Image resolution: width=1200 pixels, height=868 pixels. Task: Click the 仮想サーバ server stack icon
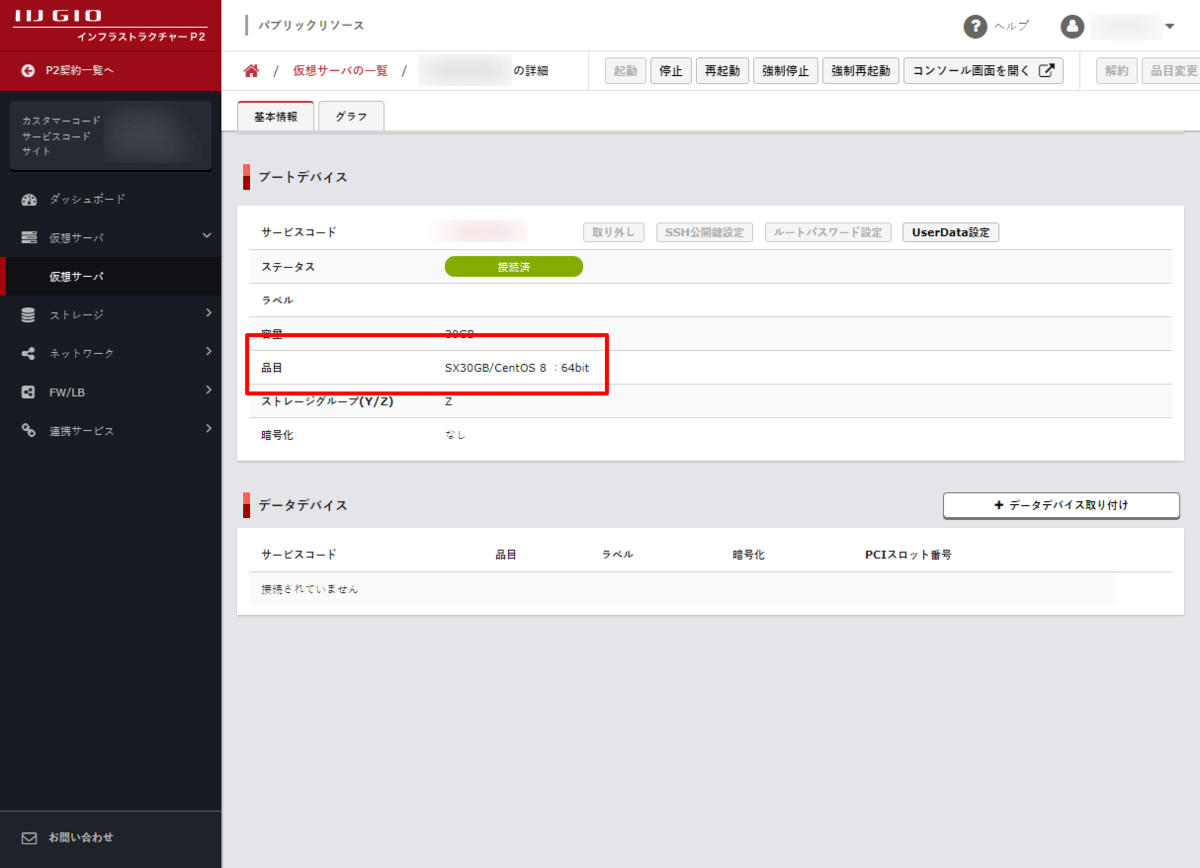(29, 238)
